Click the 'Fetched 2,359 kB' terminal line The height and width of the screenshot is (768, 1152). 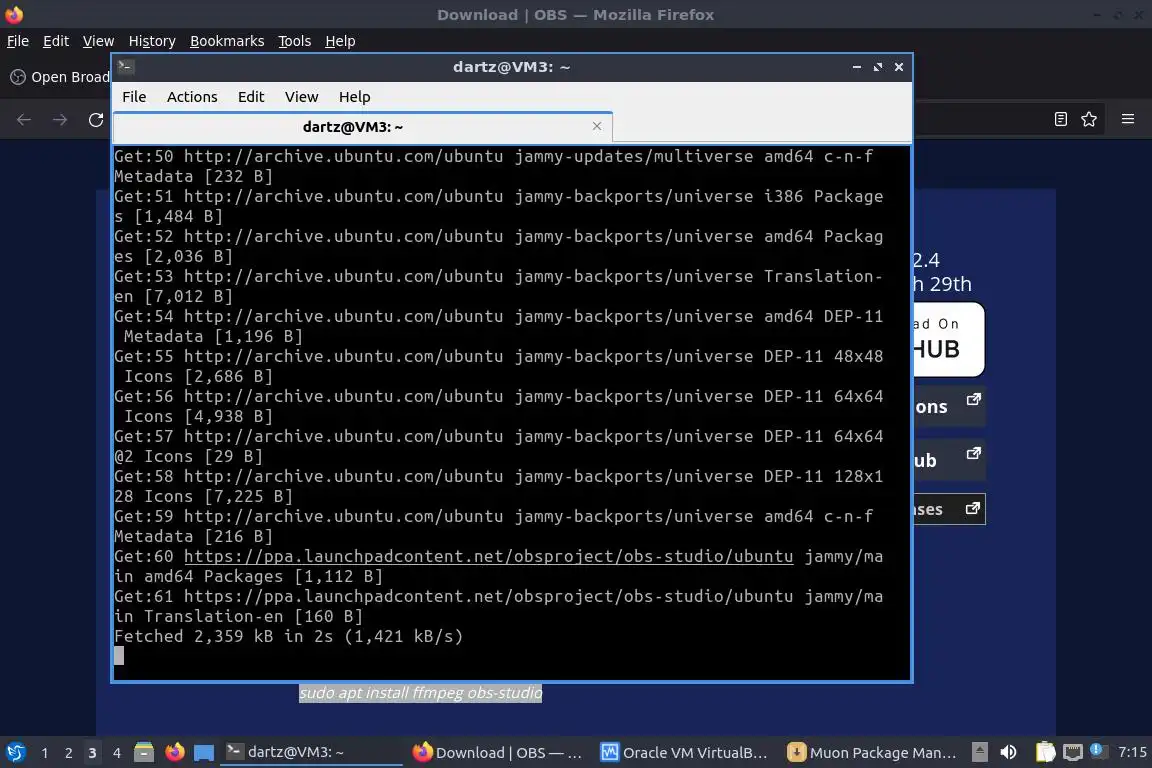click(289, 636)
